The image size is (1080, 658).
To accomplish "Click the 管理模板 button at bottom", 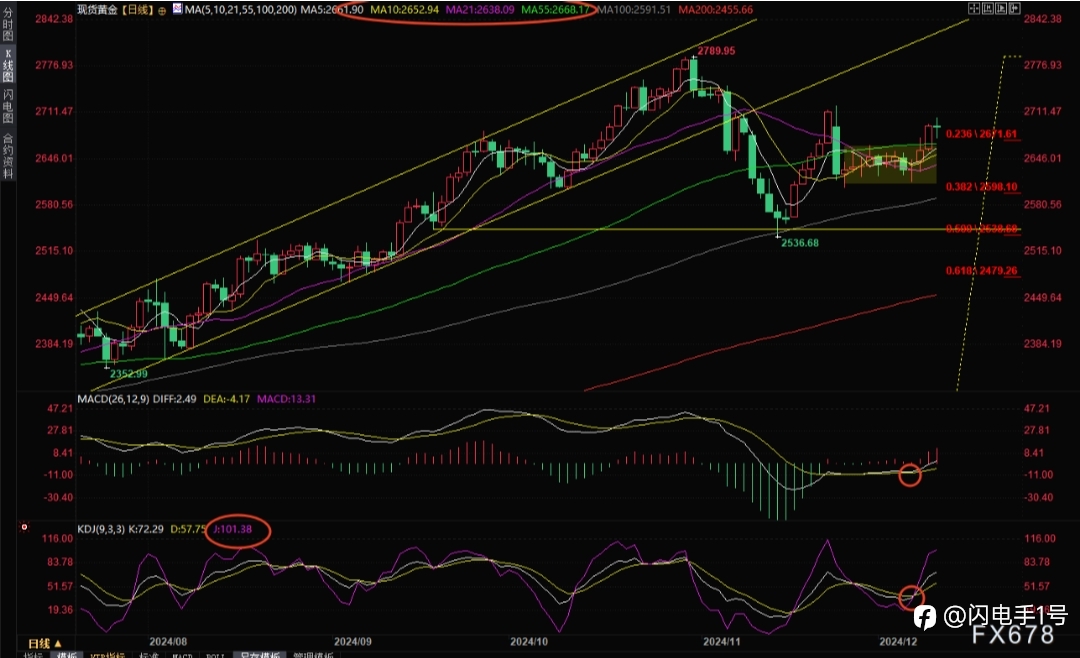I will click(313, 655).
